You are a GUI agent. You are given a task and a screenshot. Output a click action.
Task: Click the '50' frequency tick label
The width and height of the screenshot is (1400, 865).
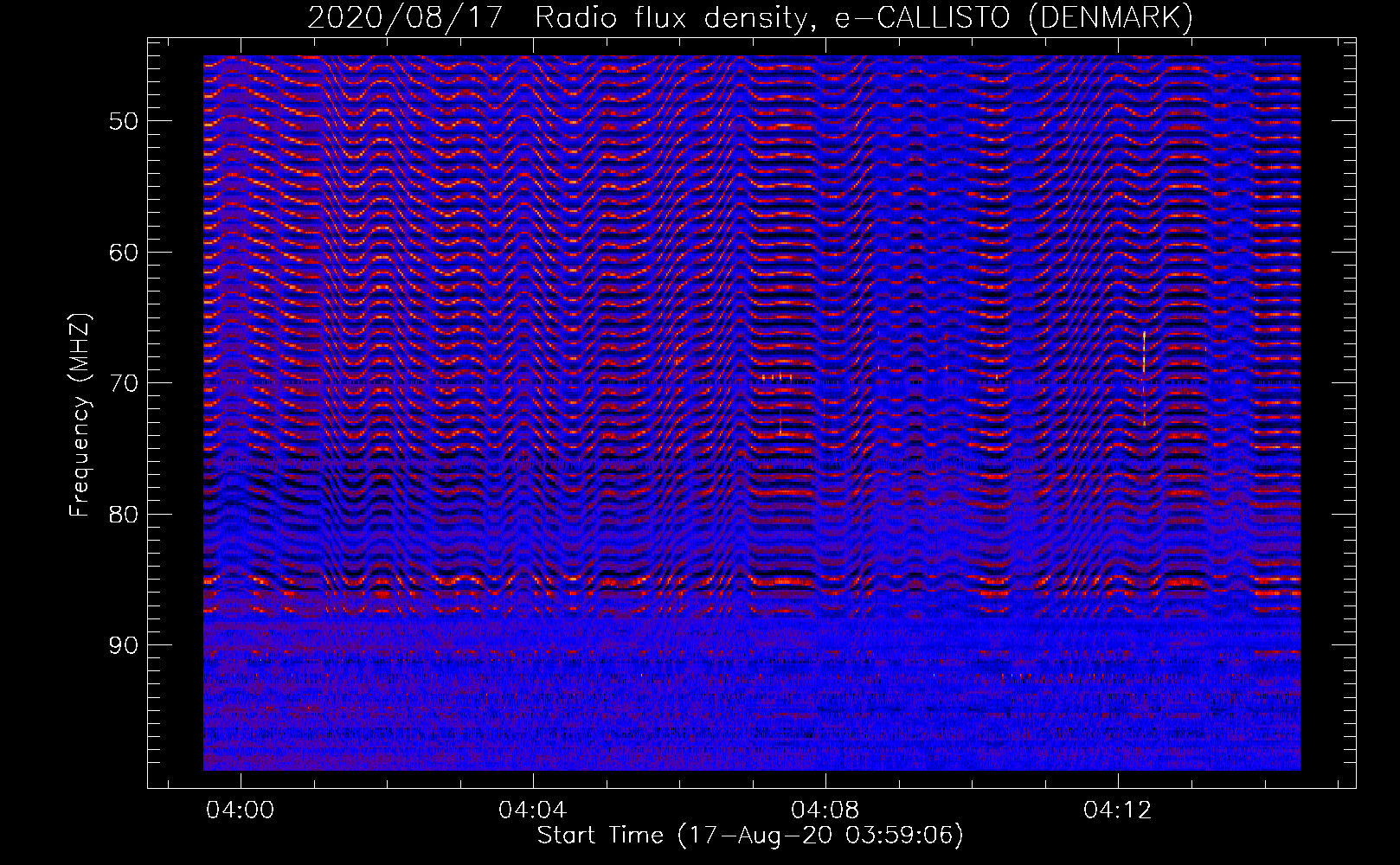(x=124, y=121)
